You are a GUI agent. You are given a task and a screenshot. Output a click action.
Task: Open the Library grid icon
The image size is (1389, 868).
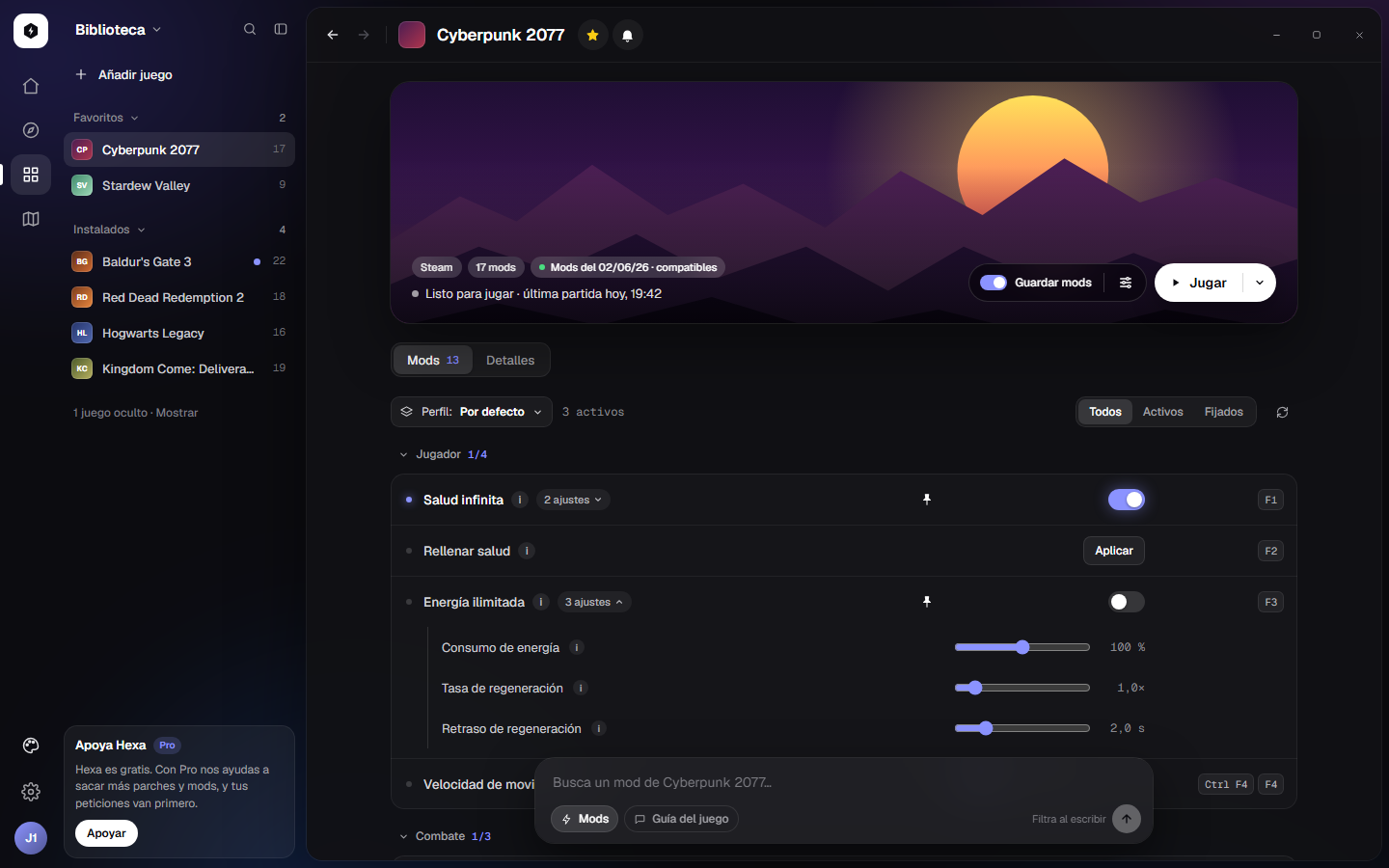pos(31,175)
